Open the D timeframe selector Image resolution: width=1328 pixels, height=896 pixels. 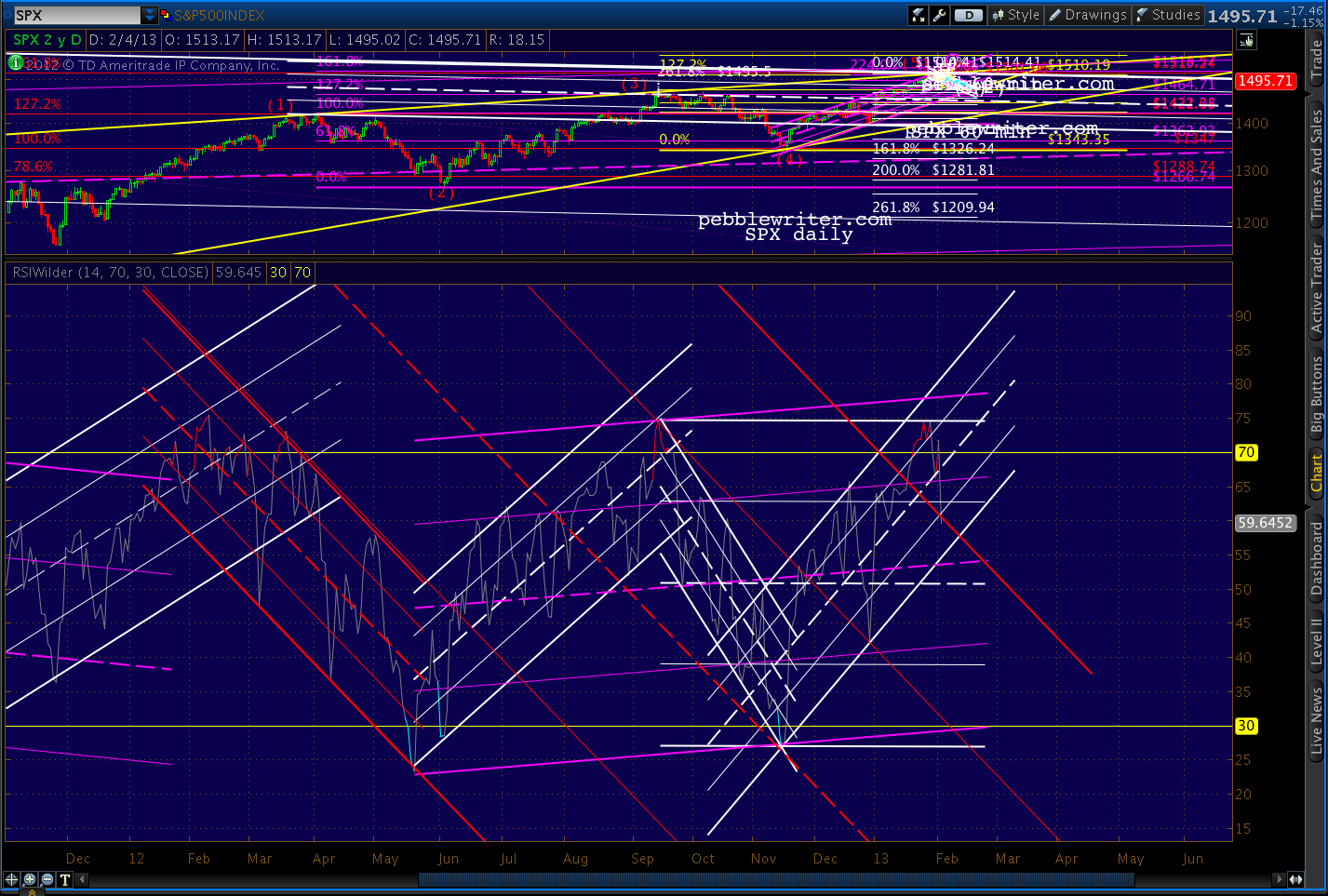969,15
